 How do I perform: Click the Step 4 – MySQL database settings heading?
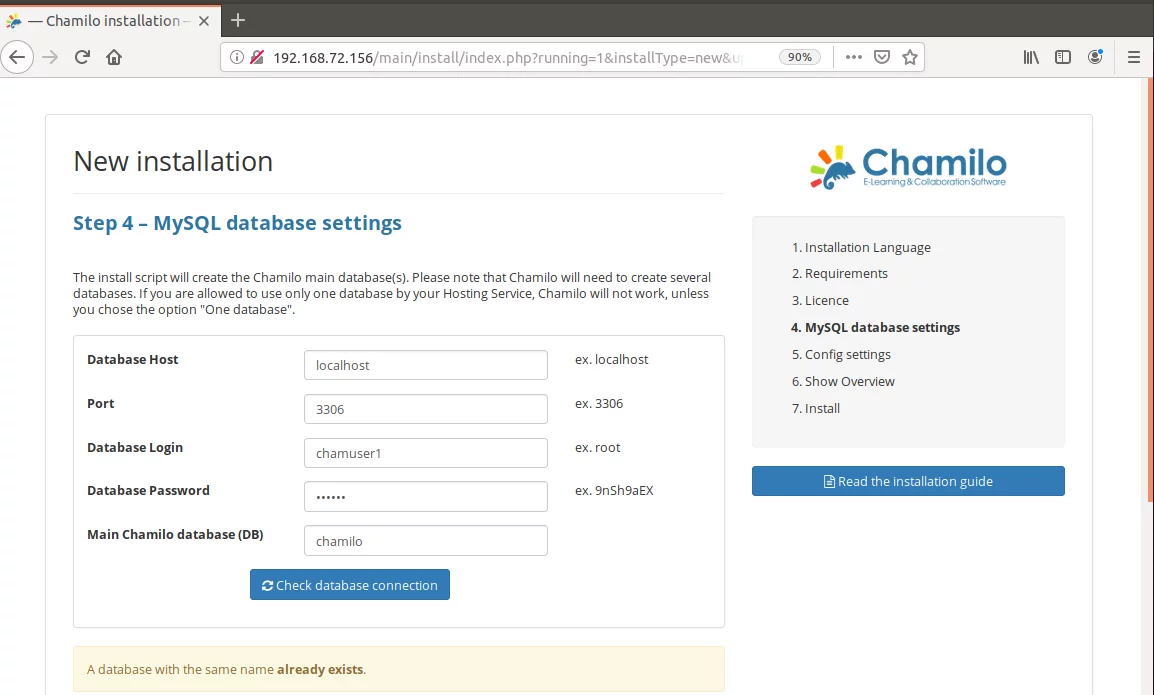(237, 222)
